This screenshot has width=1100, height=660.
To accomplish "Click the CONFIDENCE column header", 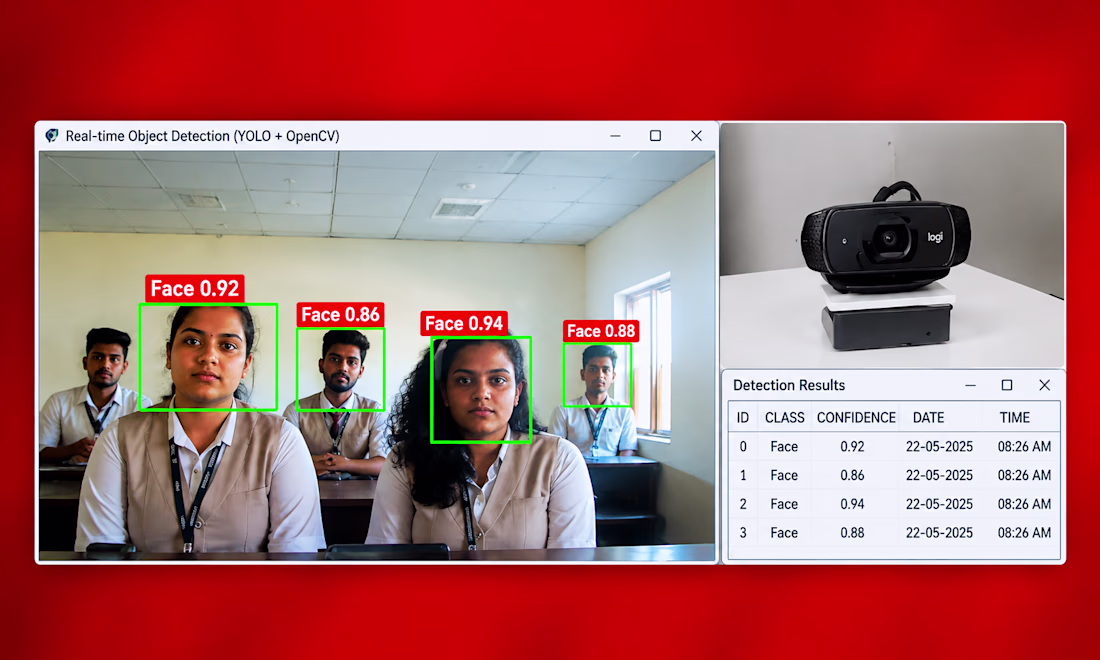I will (856, 417).
